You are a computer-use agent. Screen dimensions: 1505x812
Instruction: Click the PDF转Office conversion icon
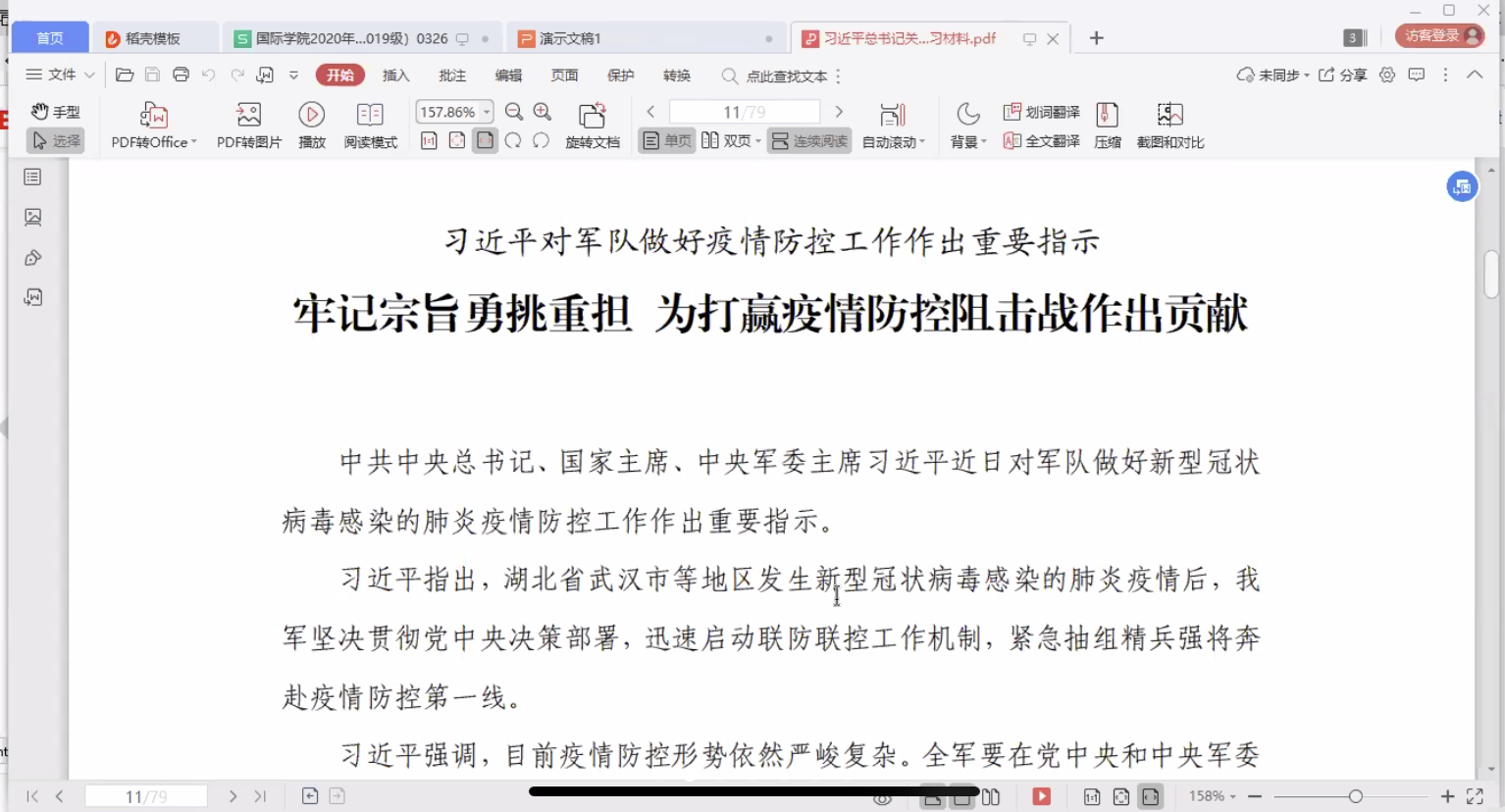coord(153,116)
